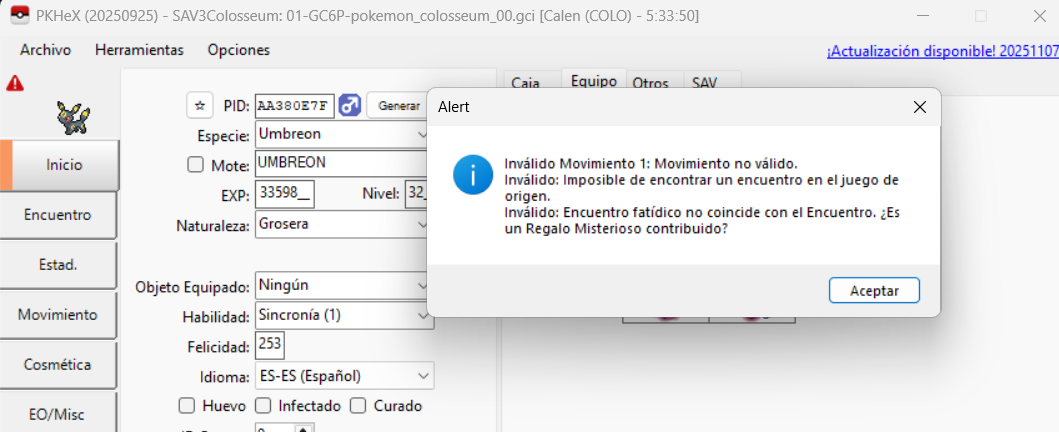This screenshot has height=432, width=1059.
Task: Check the Huevo checkbox
Action: [186, 406]
